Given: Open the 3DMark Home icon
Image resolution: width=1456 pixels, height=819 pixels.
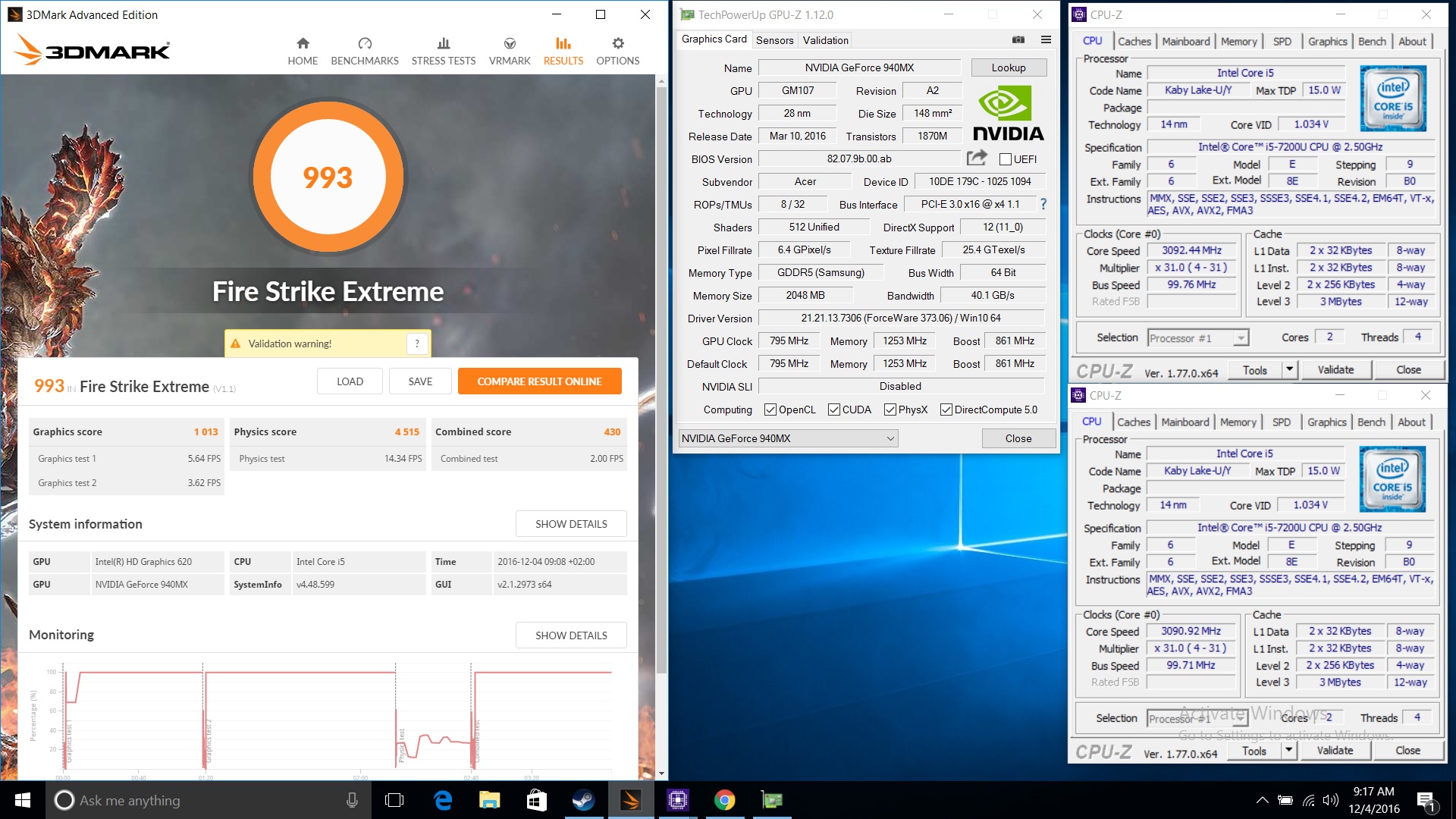Looking at the screenshot, I should [x=303, y=43].
